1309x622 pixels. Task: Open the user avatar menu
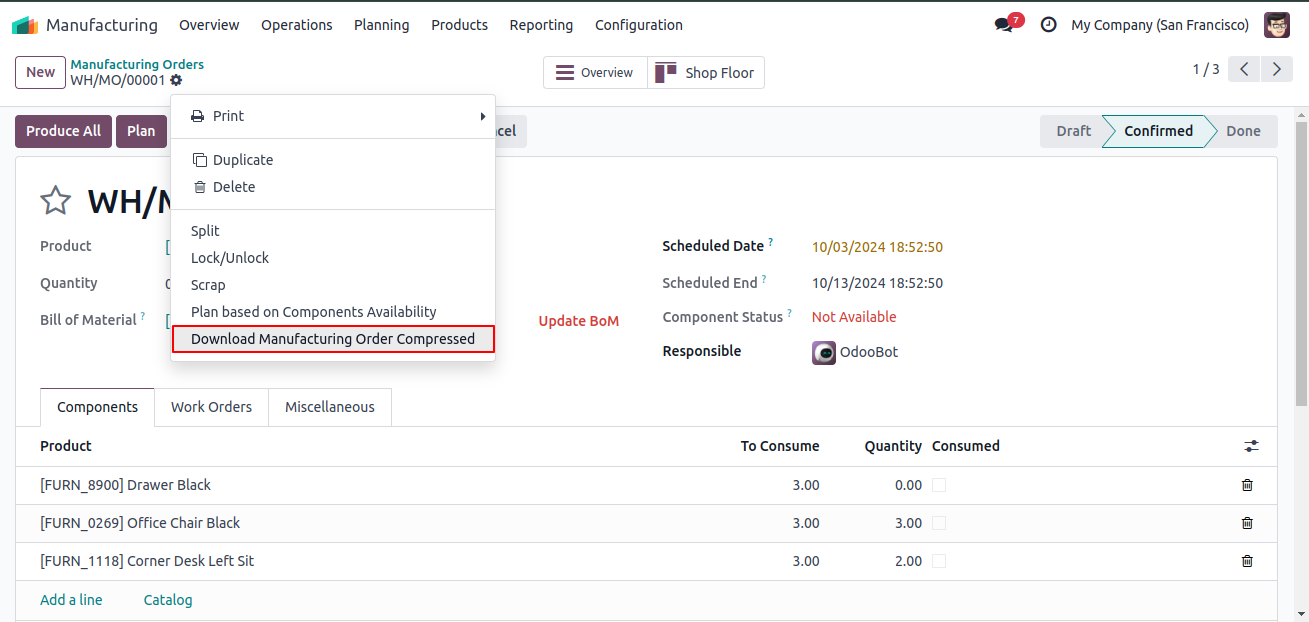point(1277,25)
